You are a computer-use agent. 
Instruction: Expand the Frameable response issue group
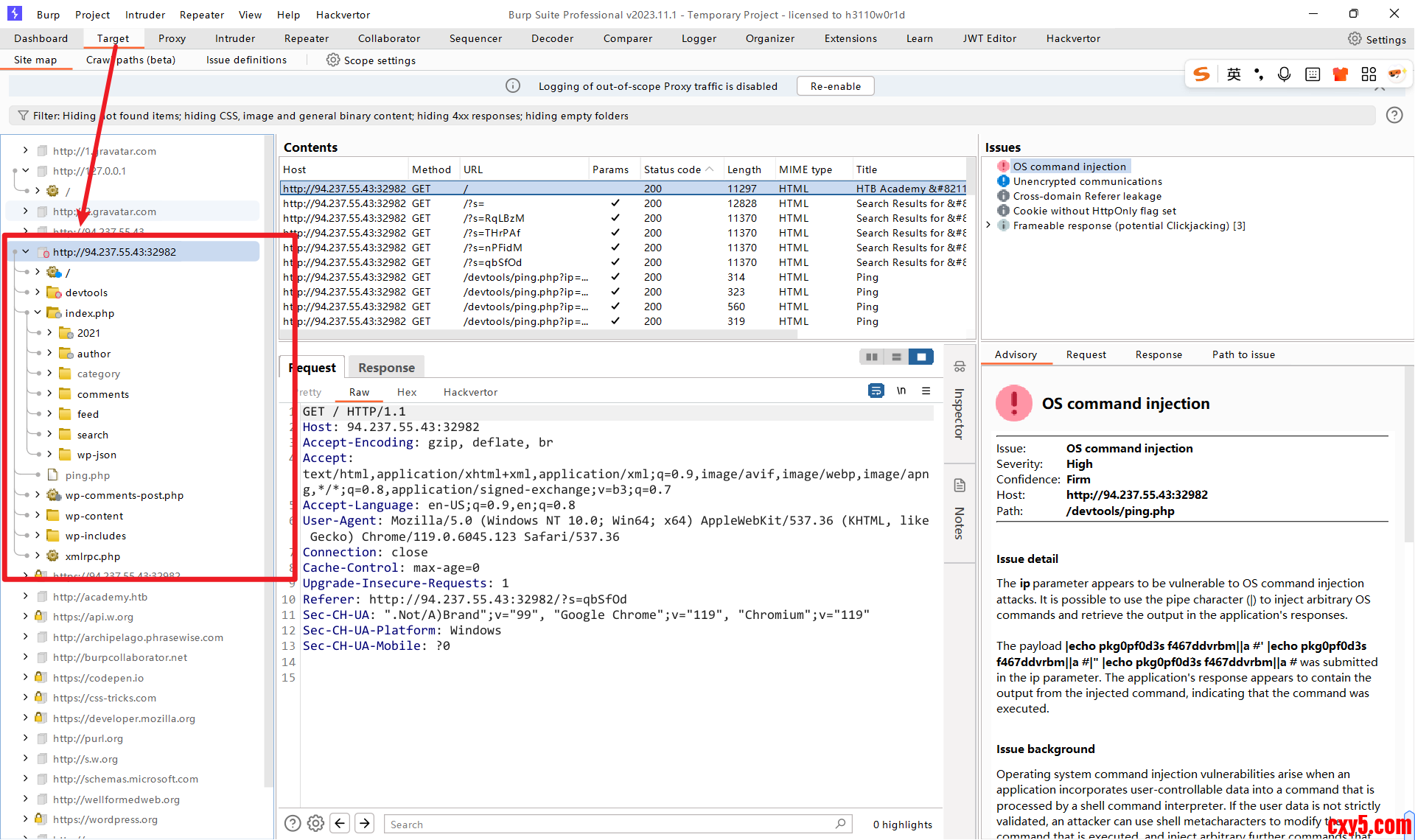989,225
